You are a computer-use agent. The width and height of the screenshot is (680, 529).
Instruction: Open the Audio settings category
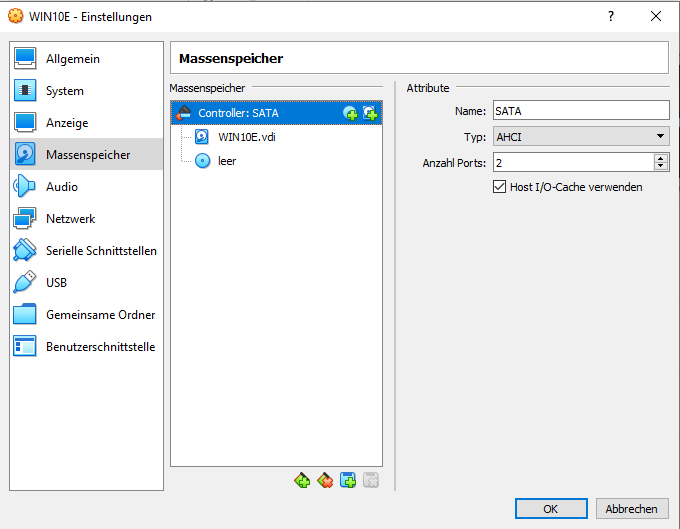coord(86,186)
